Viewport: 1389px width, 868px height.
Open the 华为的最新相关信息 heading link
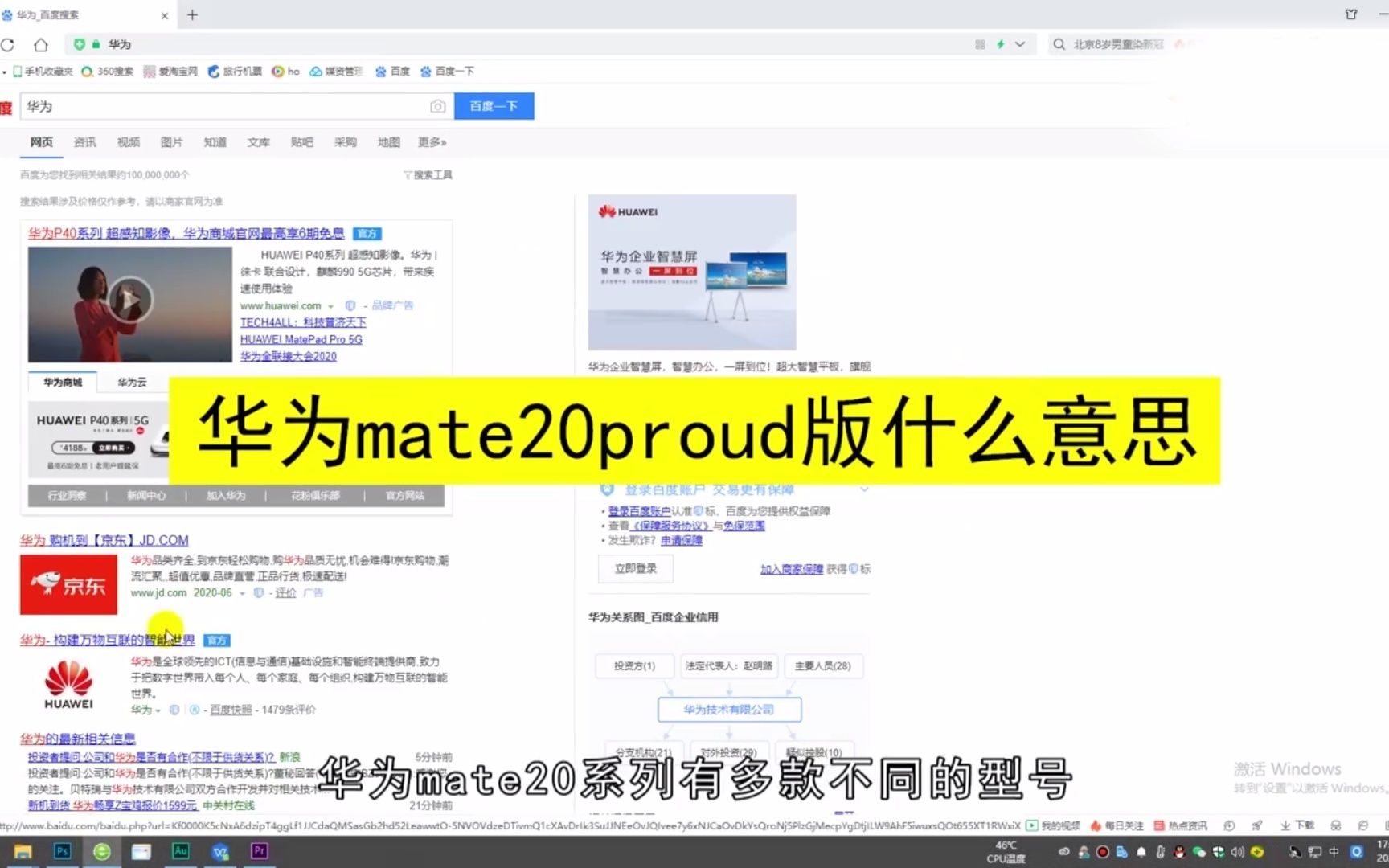tap(78, 738)
